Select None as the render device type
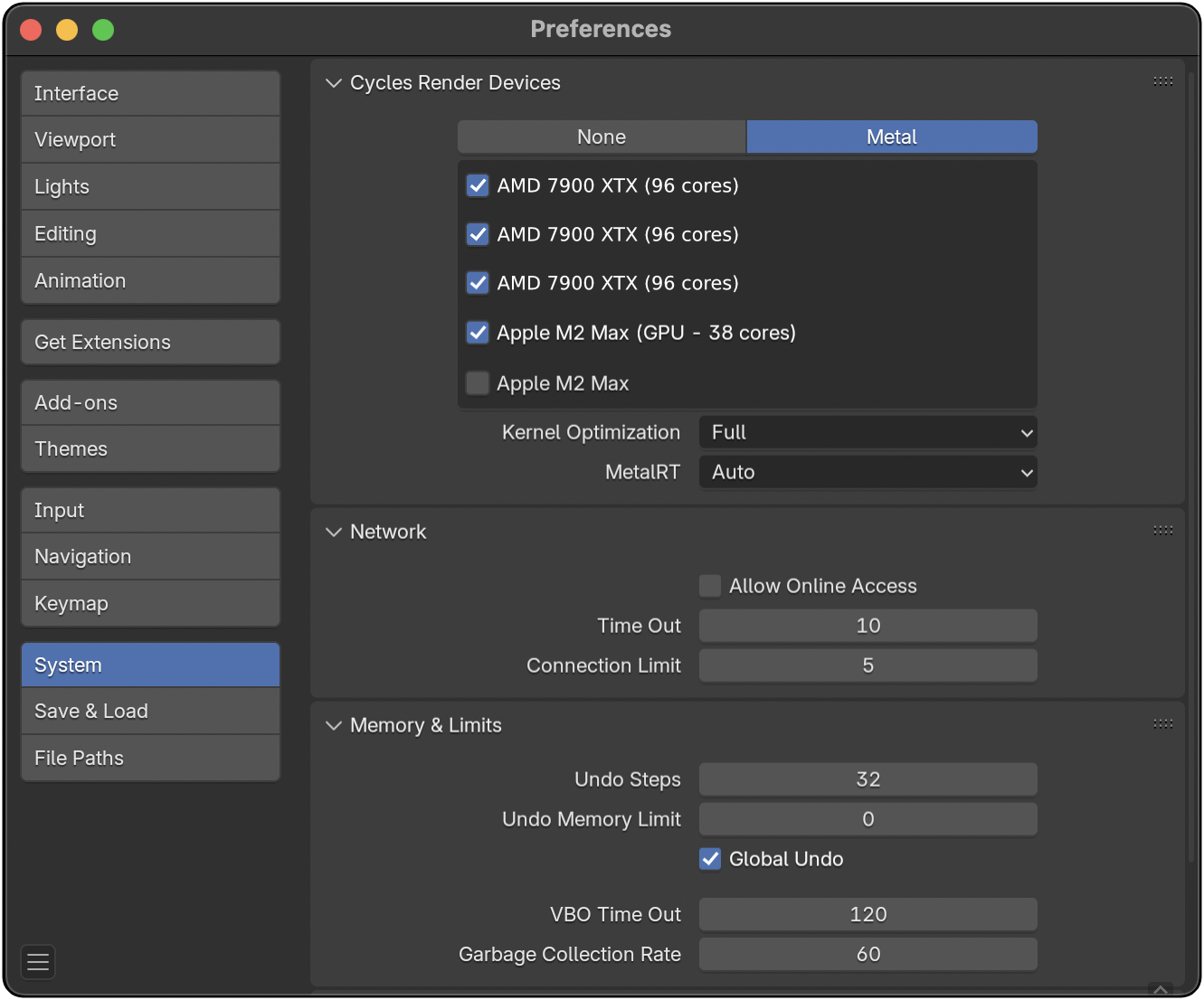Viewport: 1204px width, 1000px height. click(602, 137)
